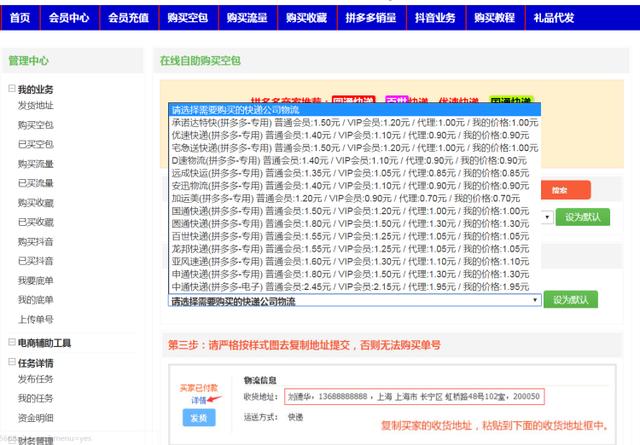Open the courier company dropdown arrow
Screen dimensions: 640x445
535,300
